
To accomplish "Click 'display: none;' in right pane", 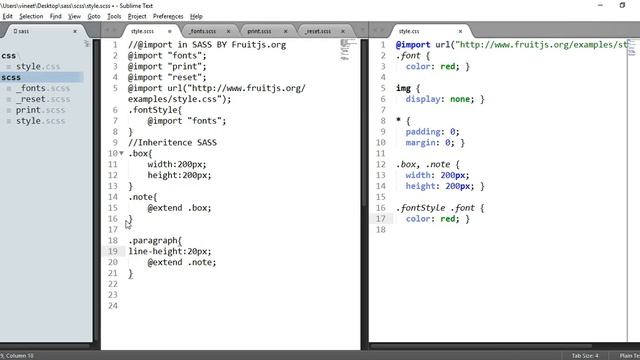I will [440, 99].
